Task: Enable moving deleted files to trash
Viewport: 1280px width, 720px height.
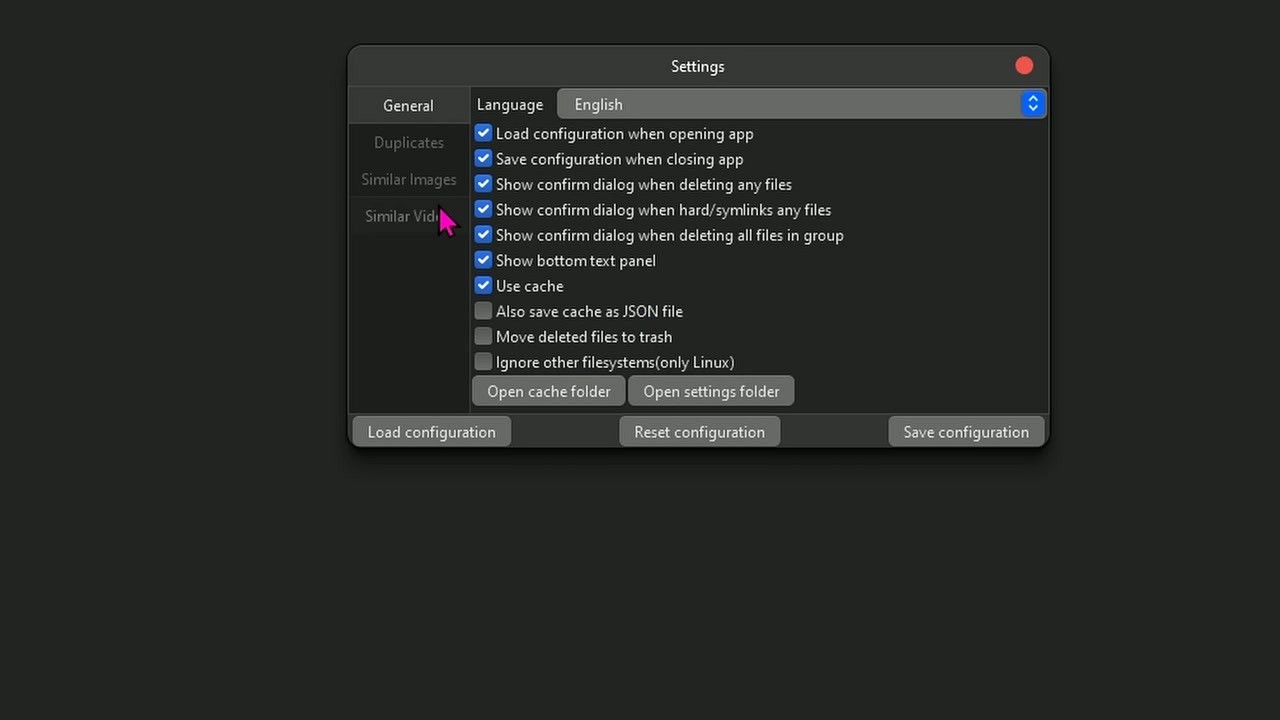Action: click(483, 336)
